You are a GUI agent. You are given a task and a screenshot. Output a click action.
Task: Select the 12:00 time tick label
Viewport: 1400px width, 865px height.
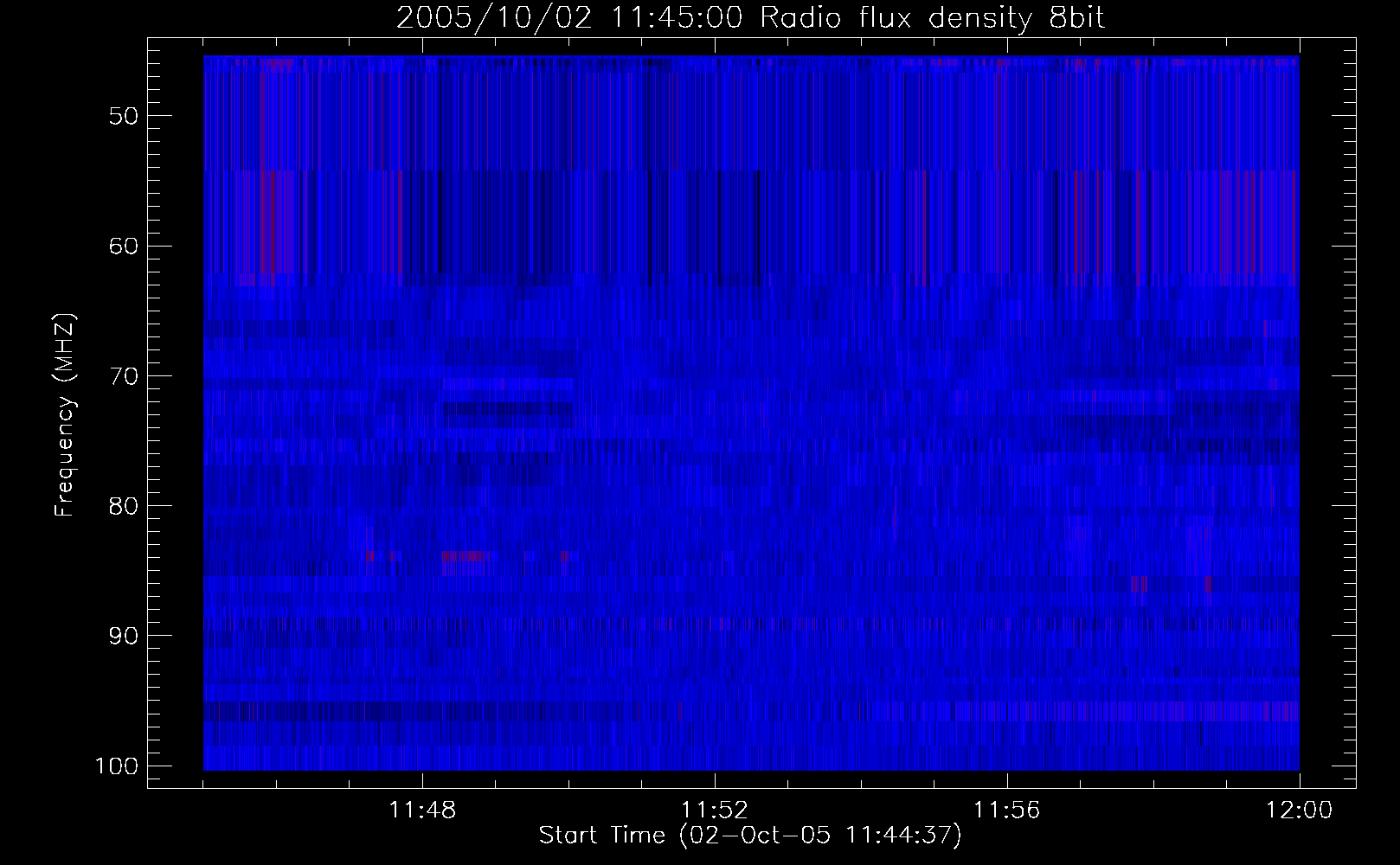pos(1300,811)
